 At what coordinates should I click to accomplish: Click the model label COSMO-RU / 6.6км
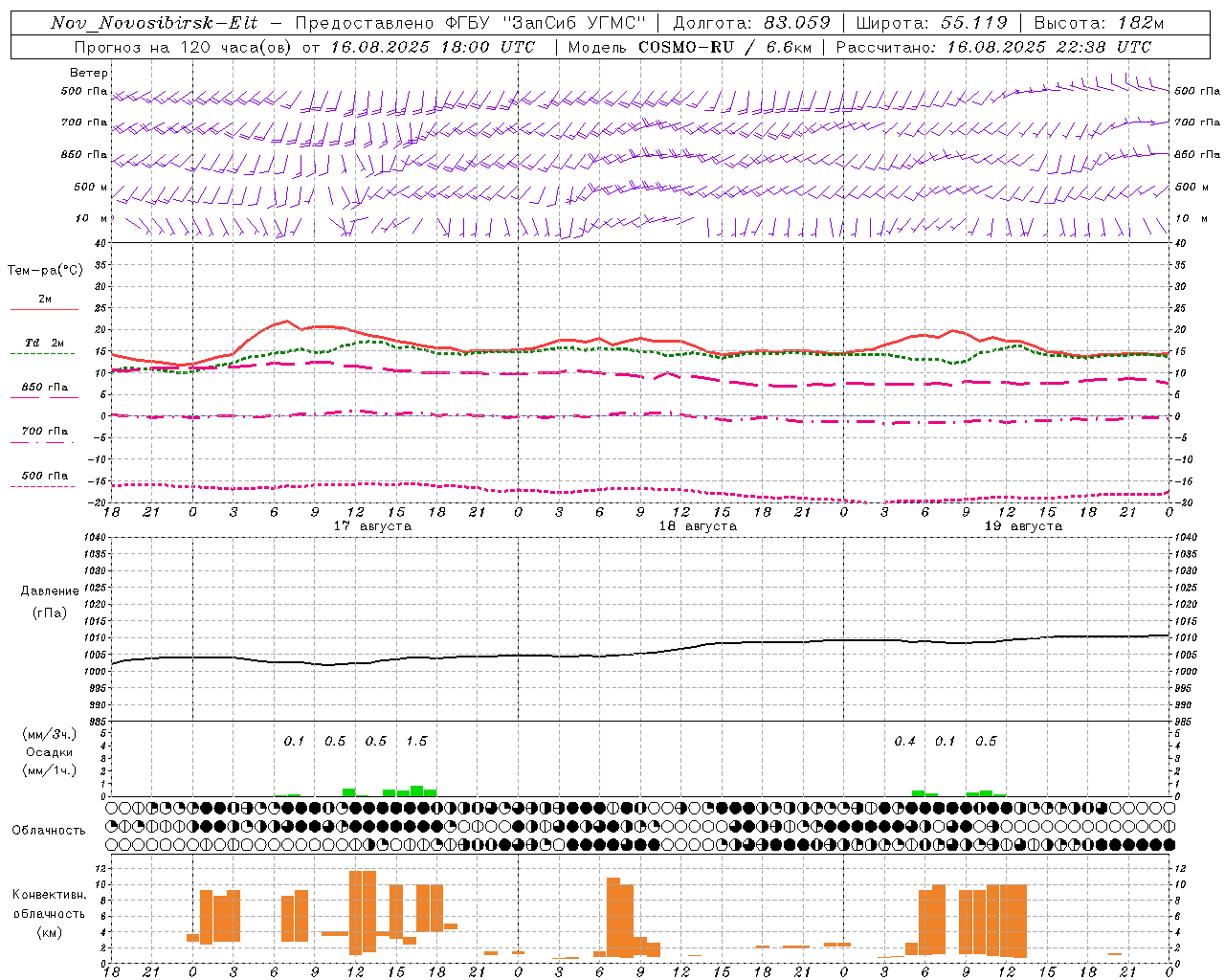click(x=724, y=47)
